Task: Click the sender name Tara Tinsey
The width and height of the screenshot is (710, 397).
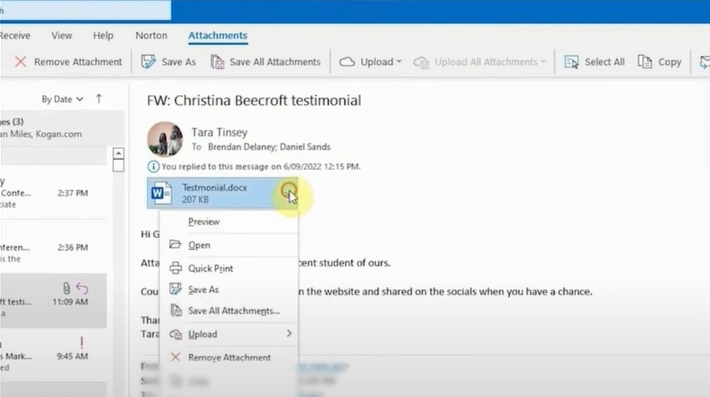Action: [x=219, y=132]
